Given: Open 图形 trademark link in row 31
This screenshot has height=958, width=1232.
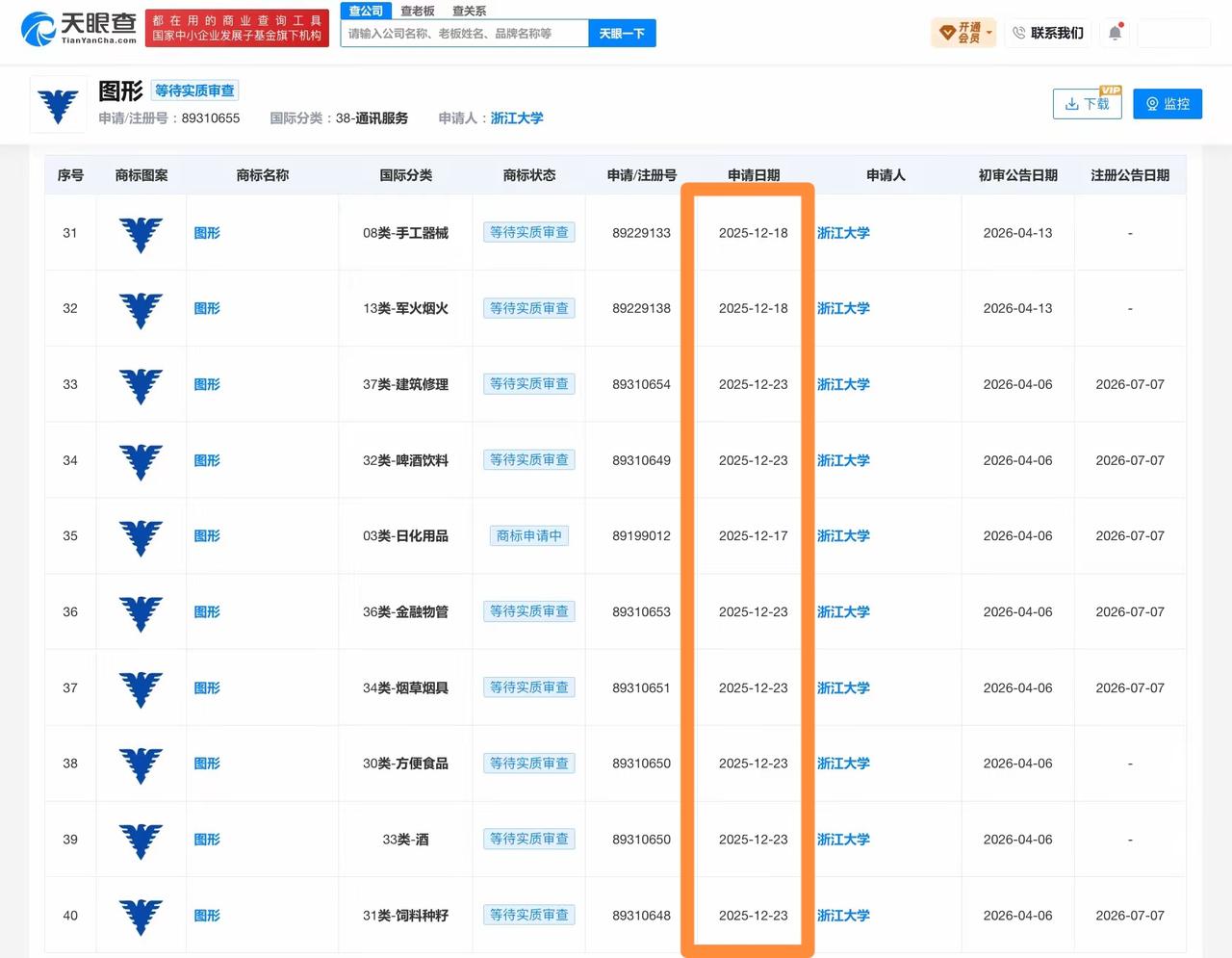Looking at the screenshot, I should tap(207, 233).
